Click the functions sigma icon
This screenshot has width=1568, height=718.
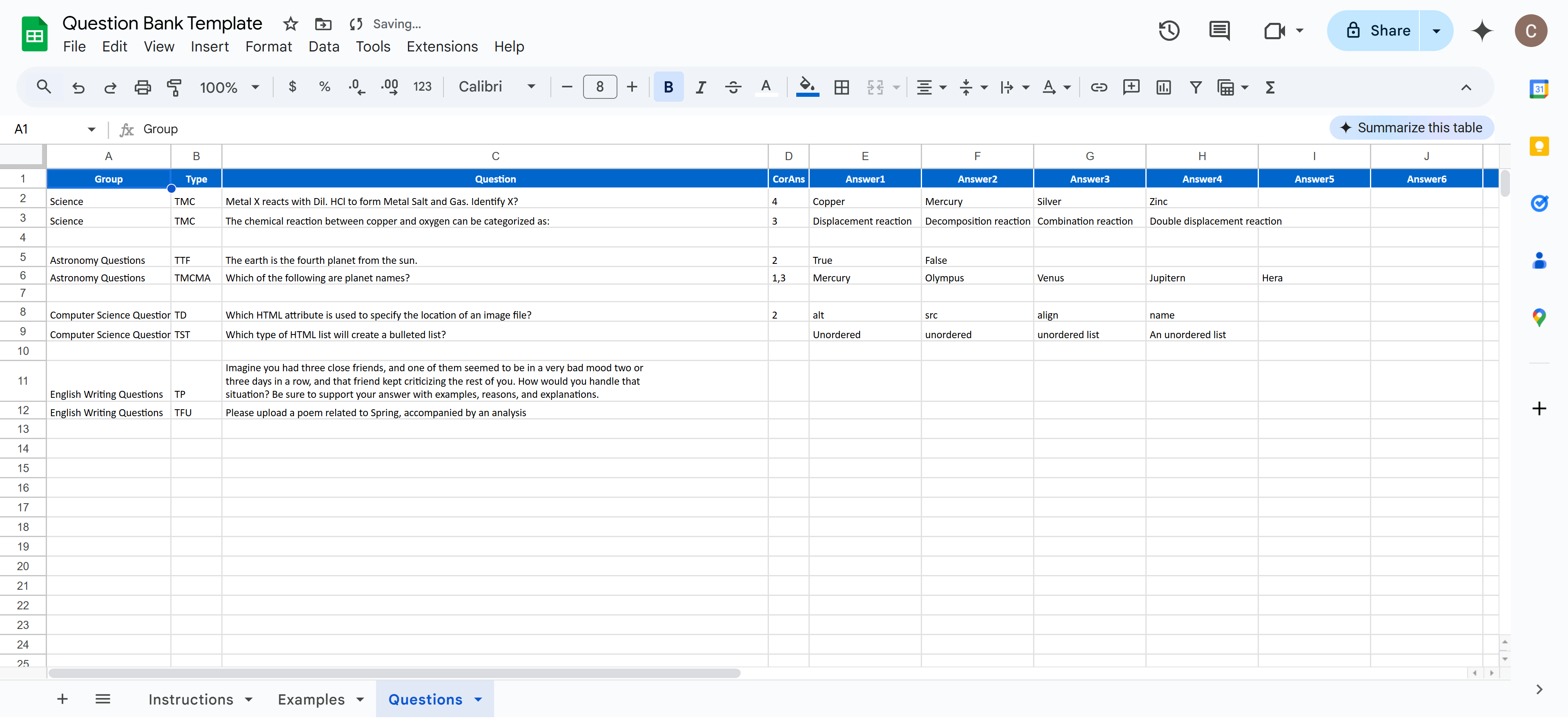pos(1270,87)
